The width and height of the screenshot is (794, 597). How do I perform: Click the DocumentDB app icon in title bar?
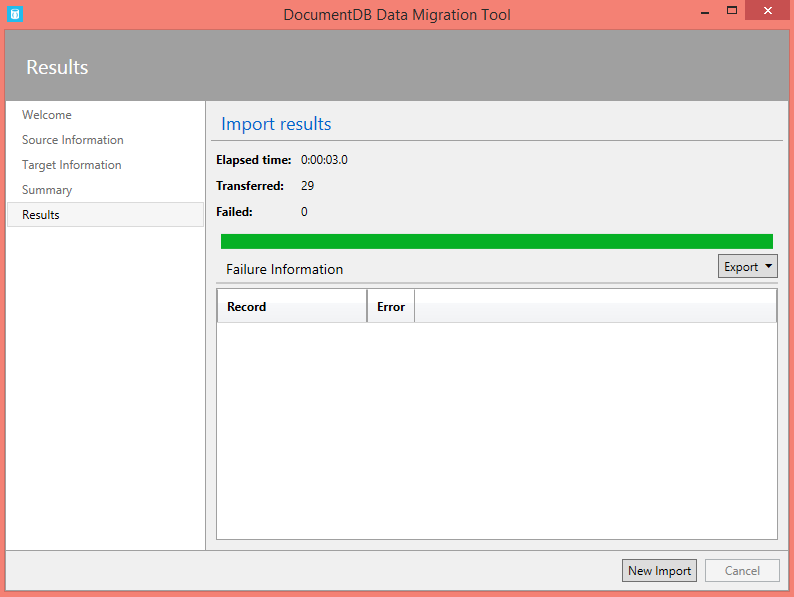(x=15, y=14)
